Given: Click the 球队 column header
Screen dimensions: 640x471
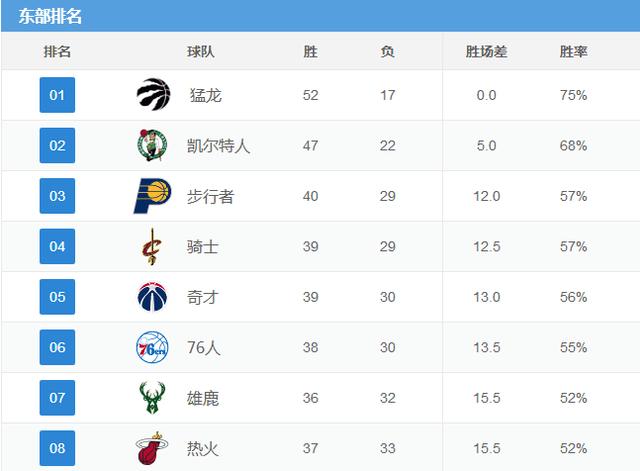Looking at the screenshot, I should [x=200, y=51].
